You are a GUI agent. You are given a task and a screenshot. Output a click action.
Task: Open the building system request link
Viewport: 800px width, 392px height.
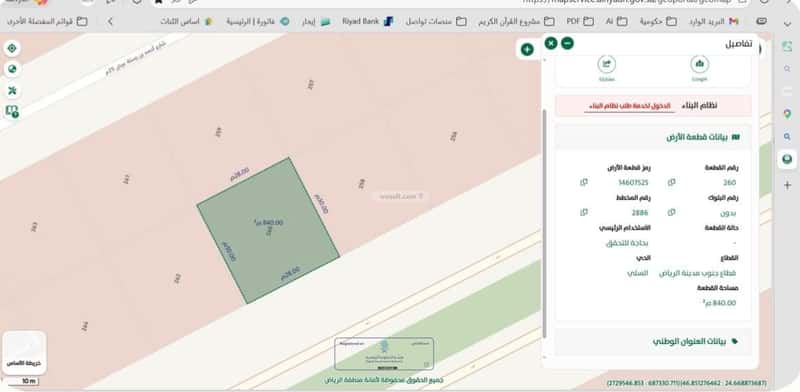pyautogui.click(x=630, y=106)
